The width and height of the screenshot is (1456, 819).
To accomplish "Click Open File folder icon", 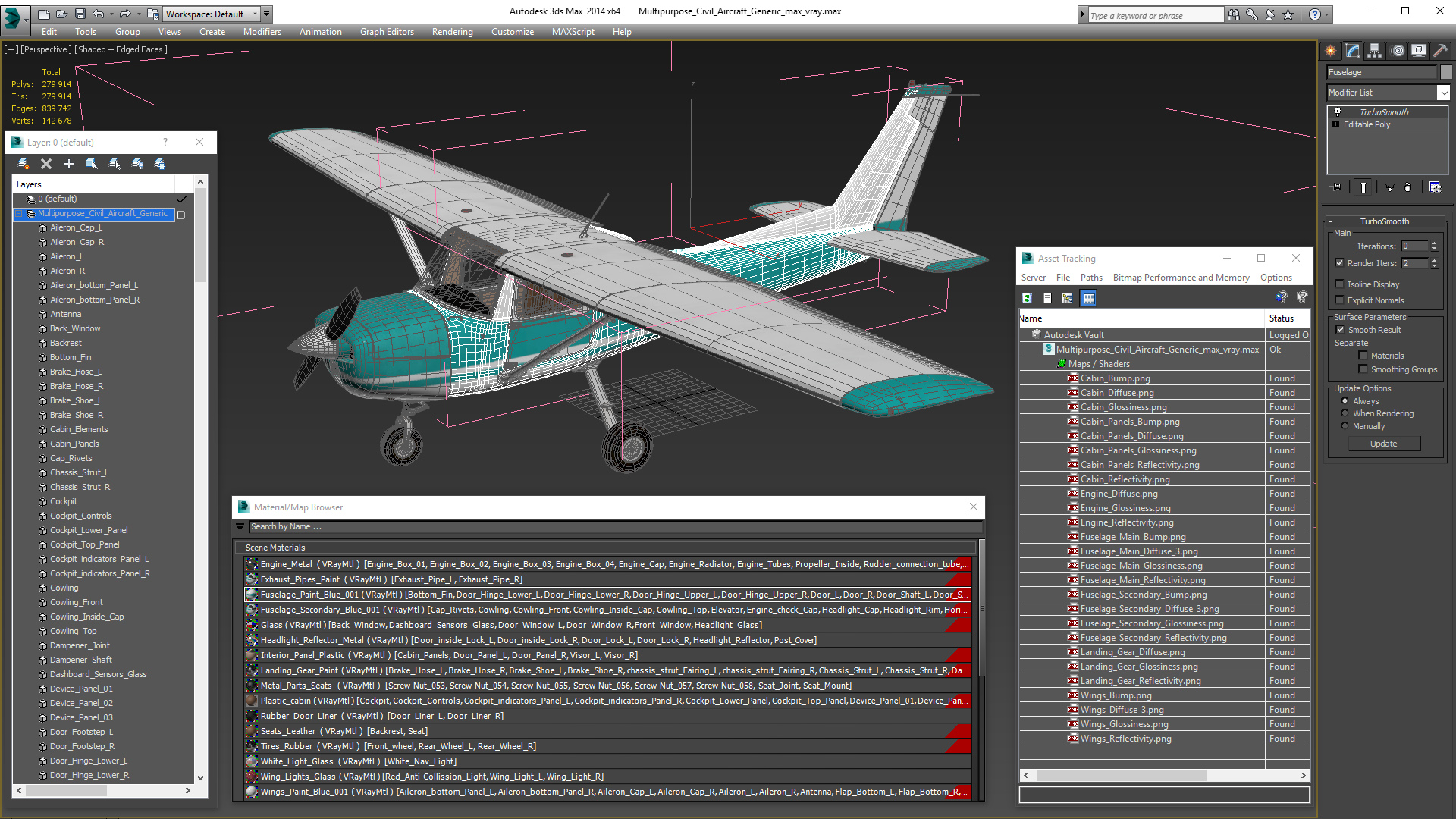I will coord(61,14).
